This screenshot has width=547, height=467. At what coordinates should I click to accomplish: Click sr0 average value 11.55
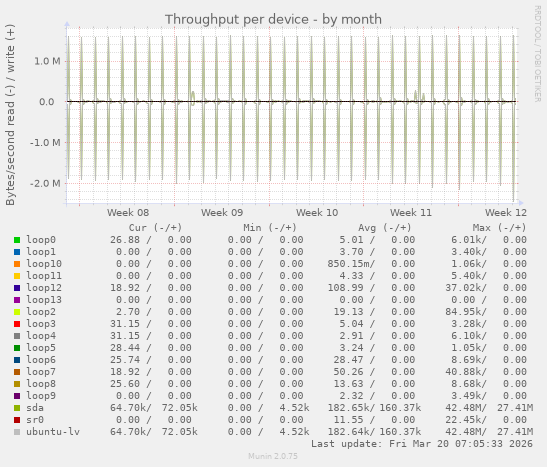[348, 420]
